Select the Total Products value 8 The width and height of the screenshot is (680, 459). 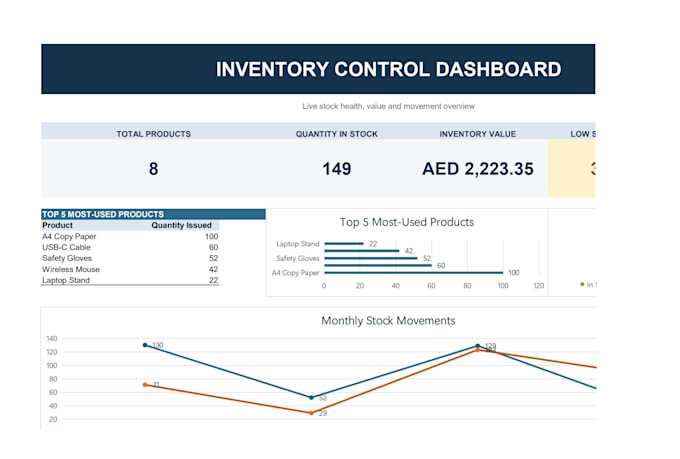(x=153, y=169)
